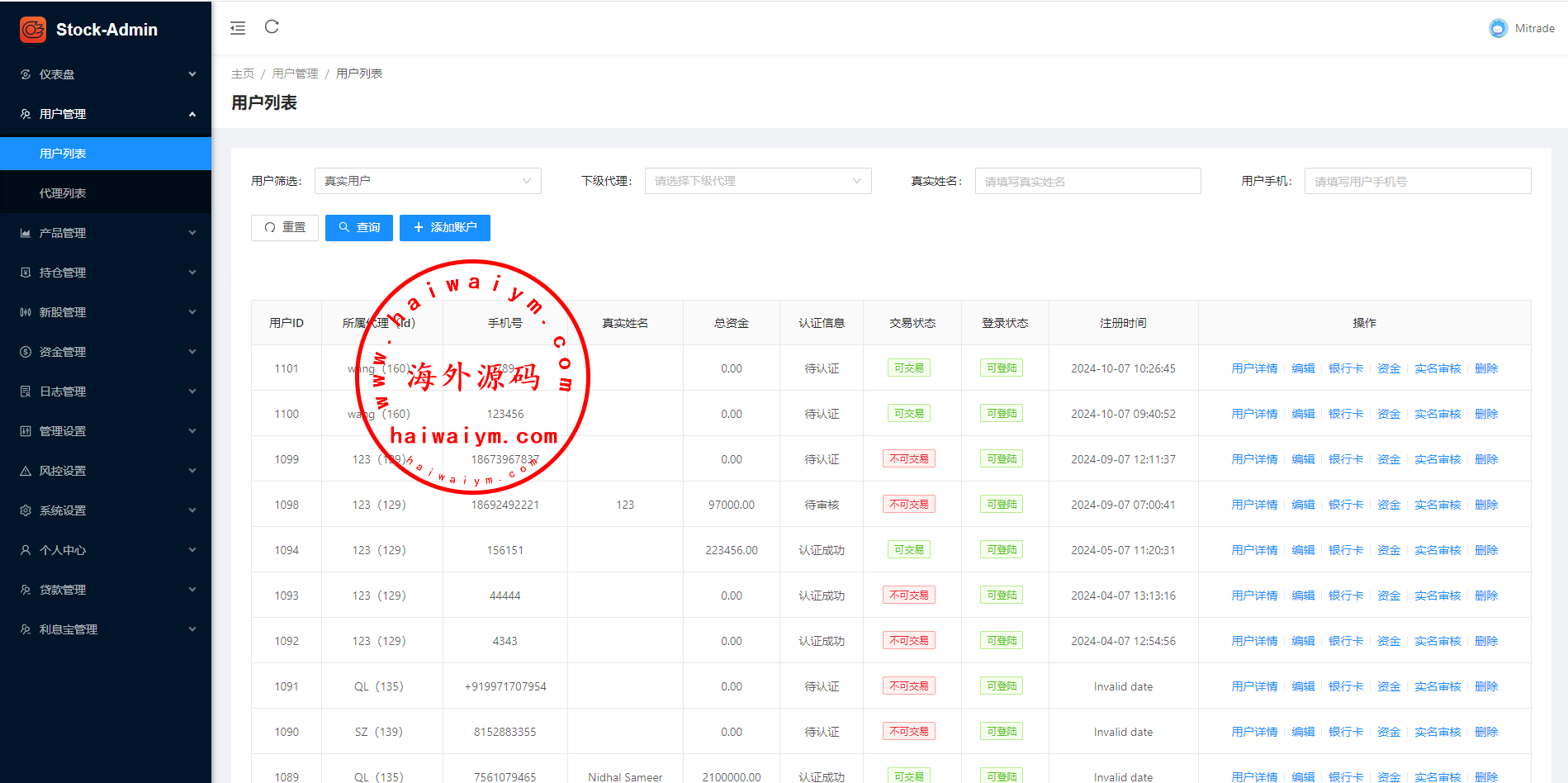The width and height of the screenshot is (1568, 783).
Task: Open 用户详情 for user 1101
Action: tap(1253, 368)
